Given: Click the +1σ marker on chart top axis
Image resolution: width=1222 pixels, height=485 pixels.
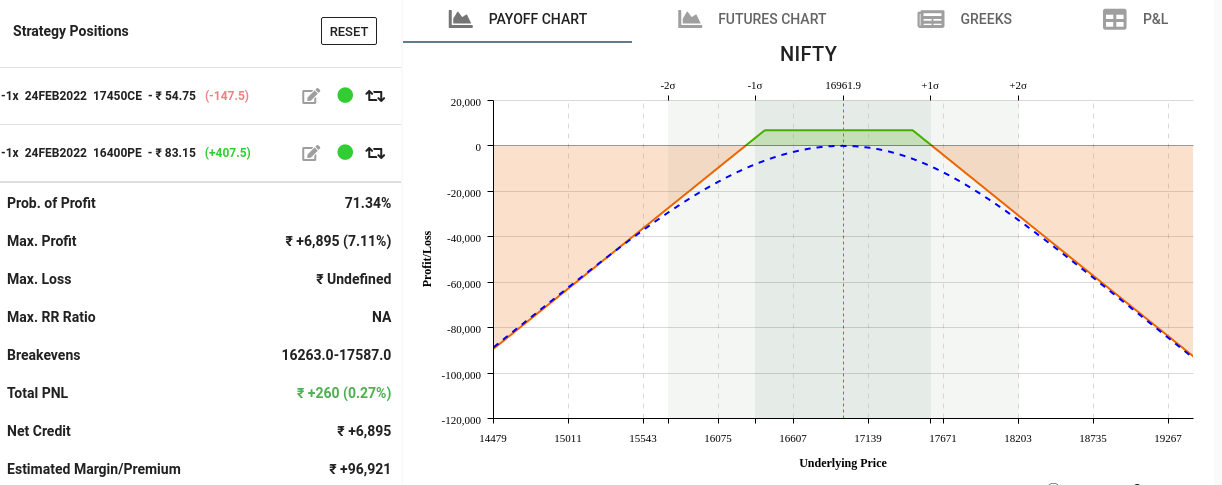Looking at the screenshot, I should (x=930, y=86).
